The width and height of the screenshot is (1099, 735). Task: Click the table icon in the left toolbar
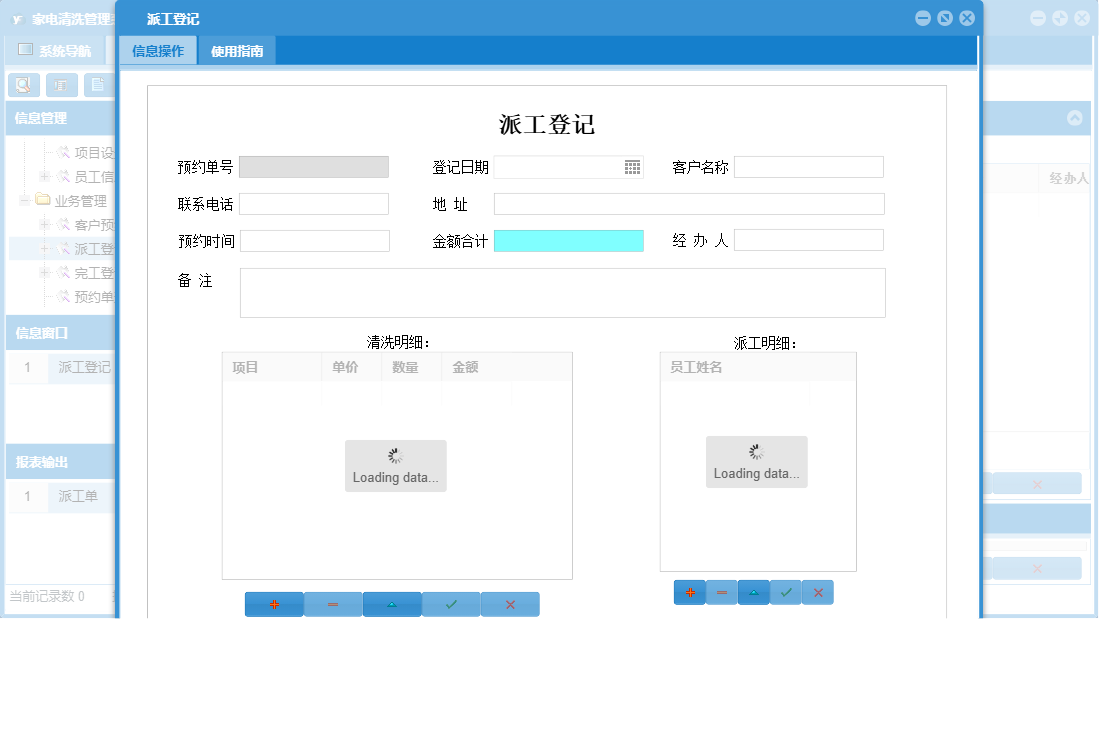[60, 85]
